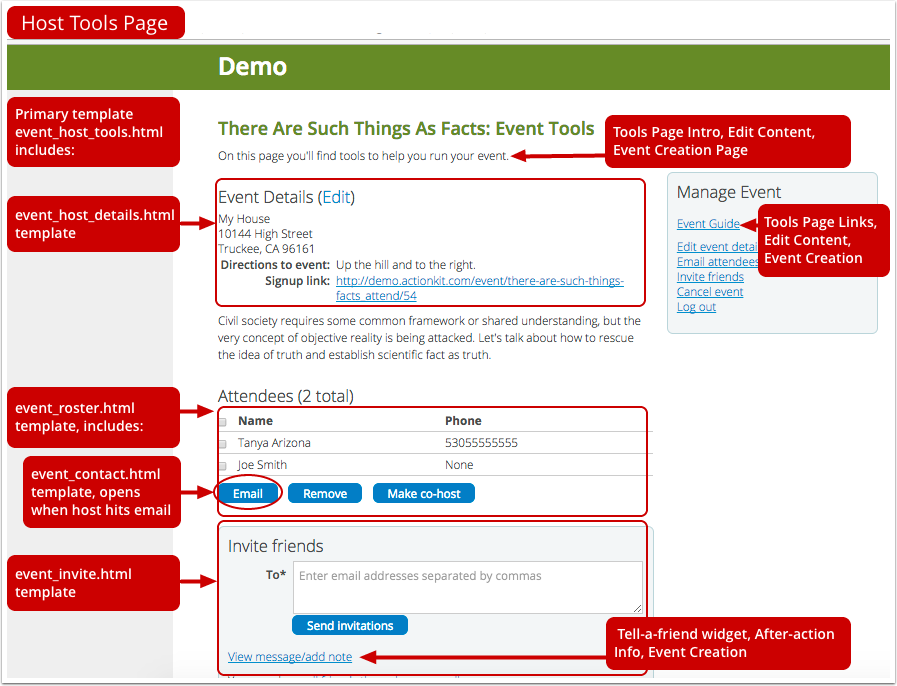Open the Edit link beside Event Details

(x=336, y=197)
